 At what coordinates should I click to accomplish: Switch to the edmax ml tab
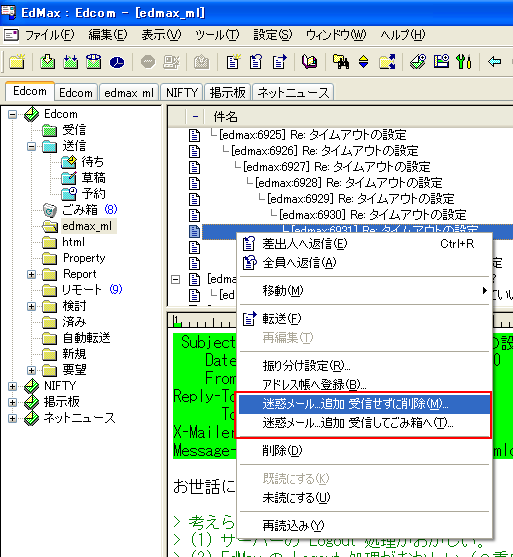click(x=129, y=93)
